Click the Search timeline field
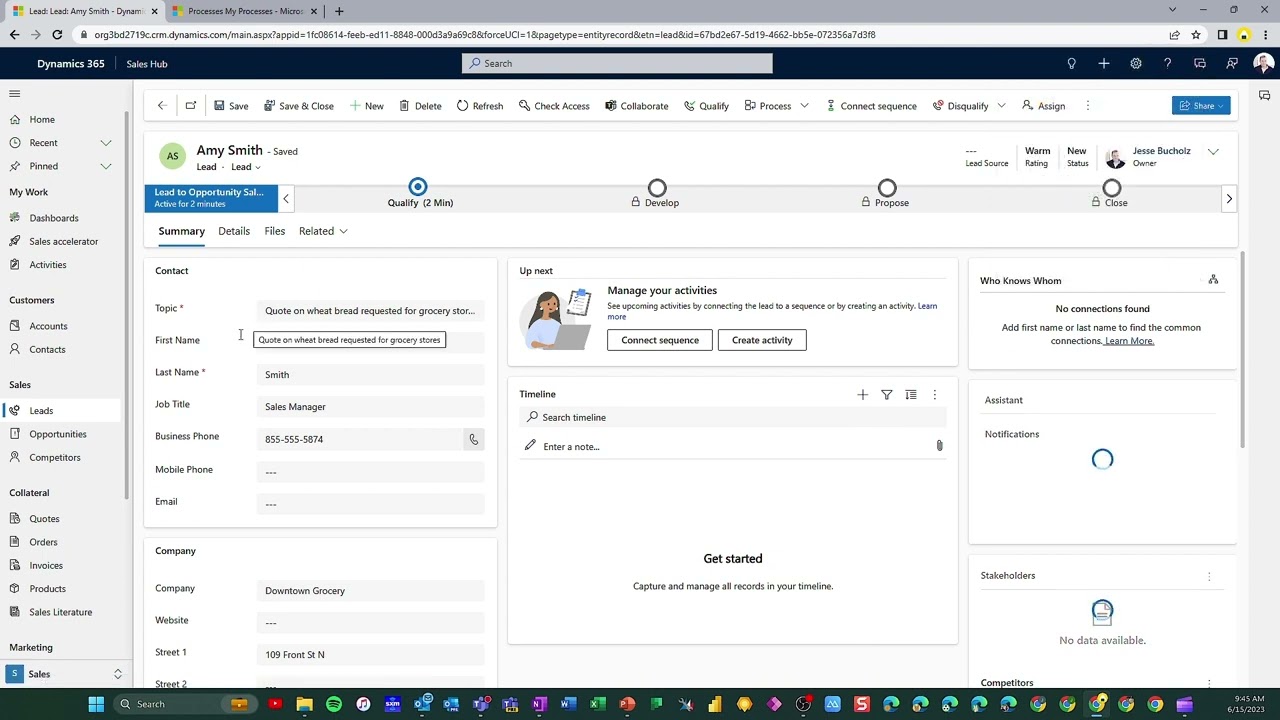 click(732, 417)
